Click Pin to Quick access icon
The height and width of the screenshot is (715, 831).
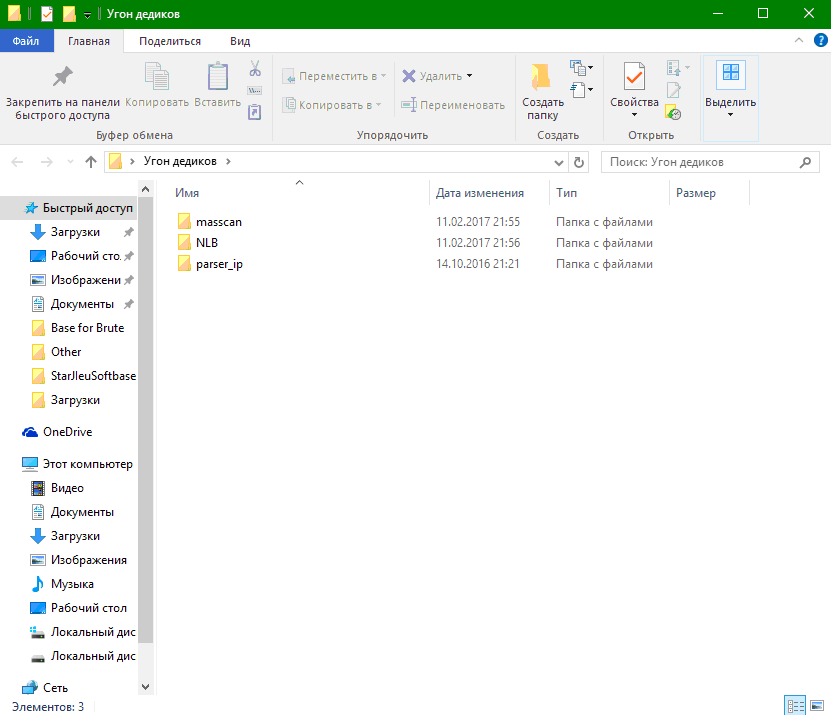tap(62, 80)
